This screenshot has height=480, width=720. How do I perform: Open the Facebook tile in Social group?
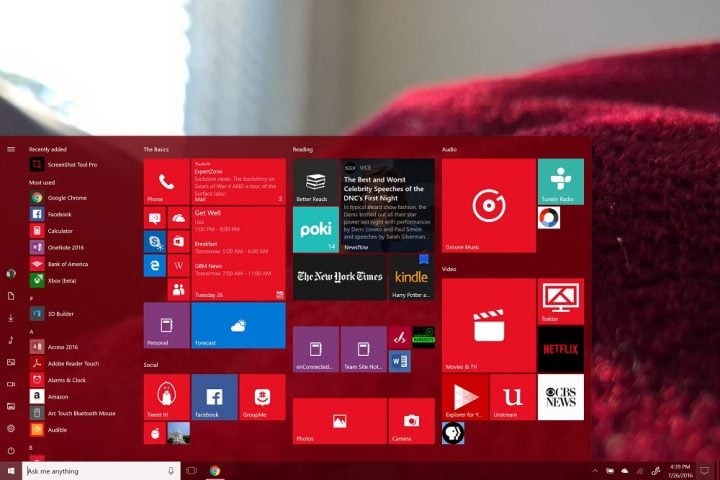tap(214, 397)
